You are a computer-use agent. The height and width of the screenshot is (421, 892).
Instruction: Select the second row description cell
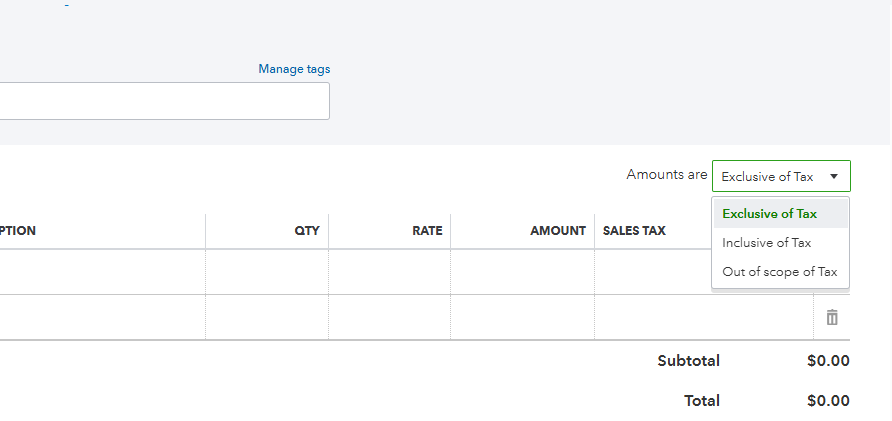click(100, 317)
